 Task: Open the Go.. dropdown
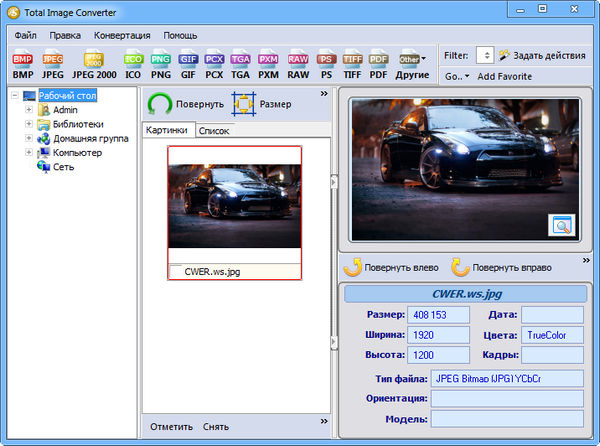pyautogui.click(x=455, y=77)
